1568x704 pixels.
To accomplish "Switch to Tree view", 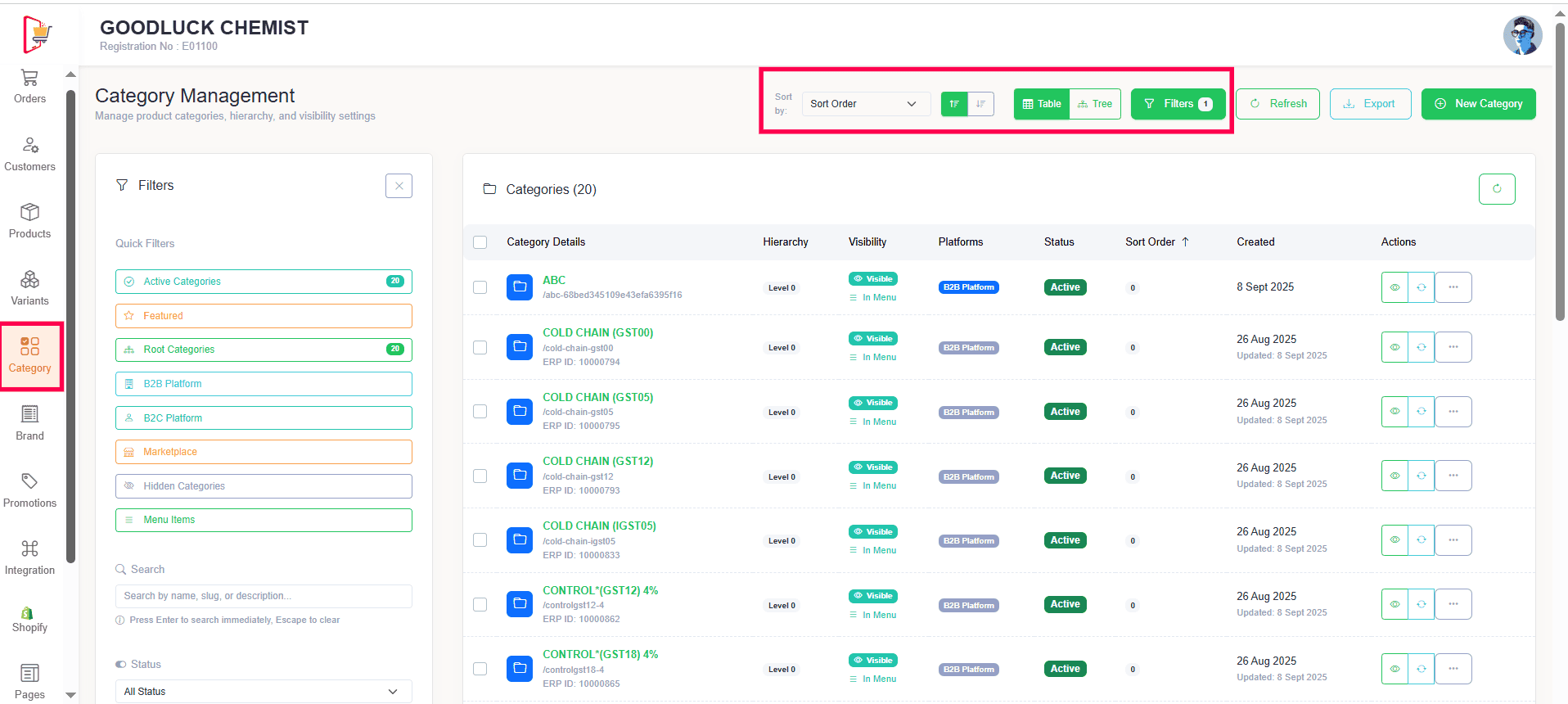I will [x=1095, y=104].
